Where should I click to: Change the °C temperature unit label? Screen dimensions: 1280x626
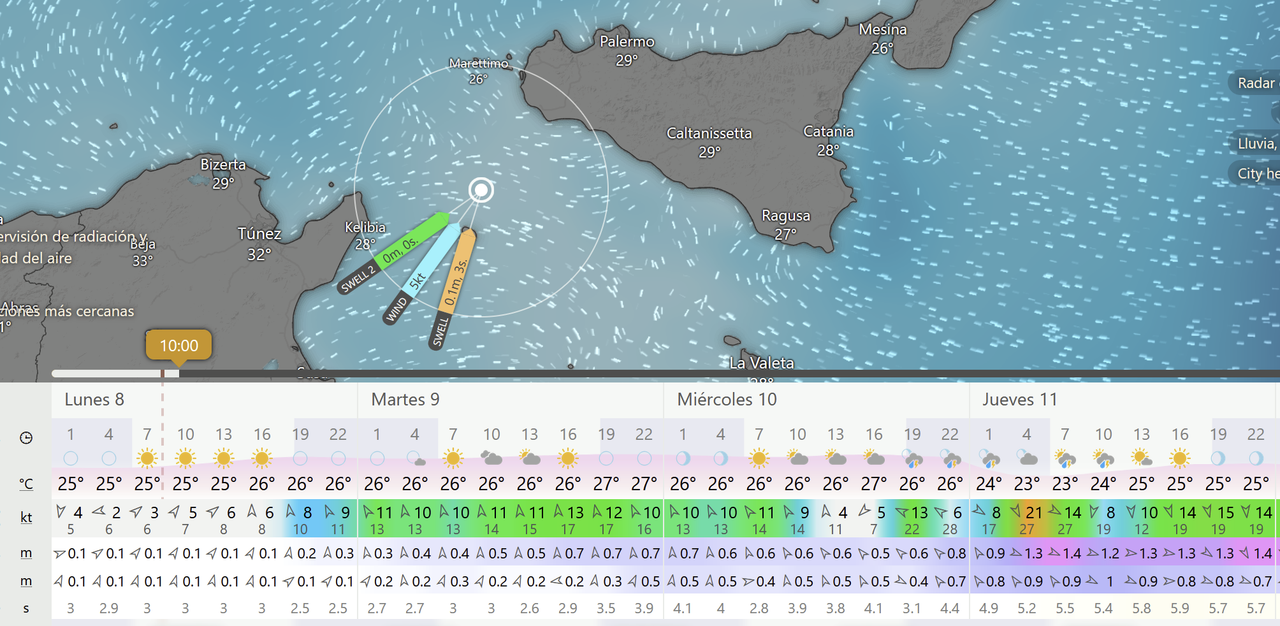click(26, 483)
